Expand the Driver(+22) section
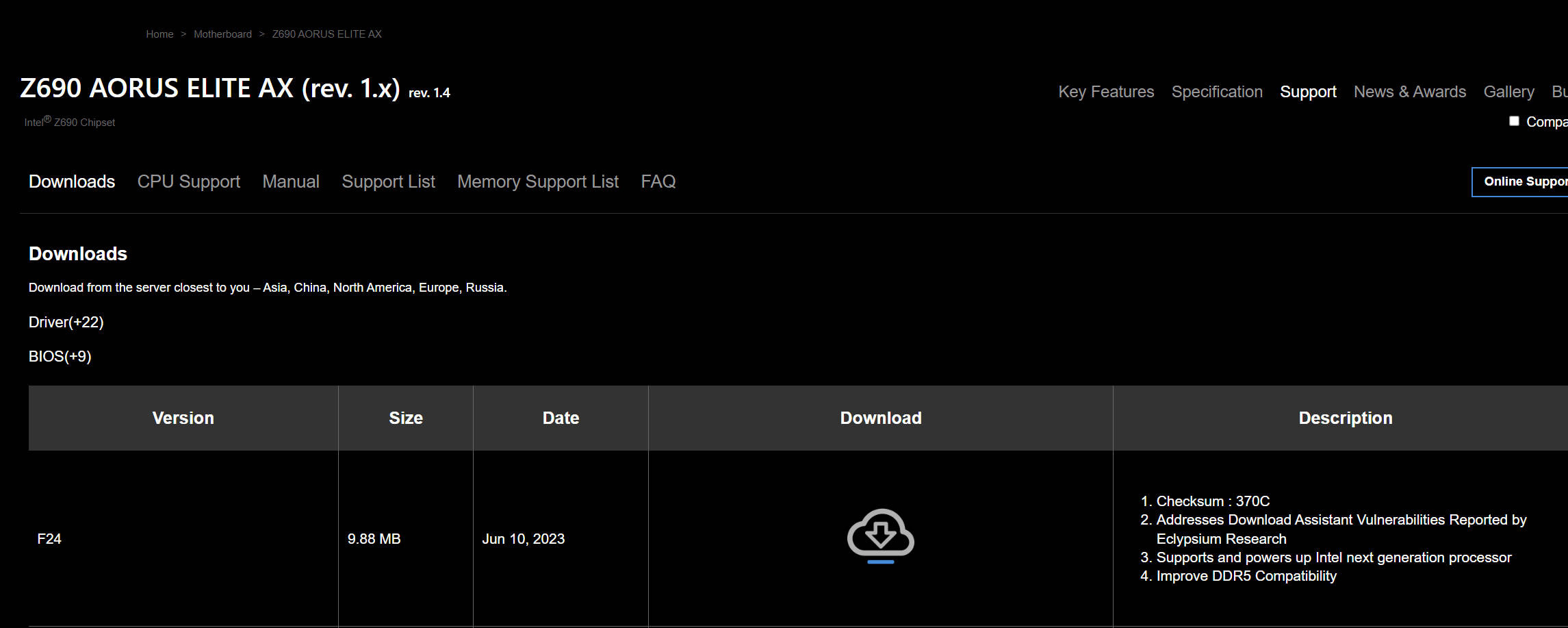This screenshot has width=1568, height=628. pos(66,322)
